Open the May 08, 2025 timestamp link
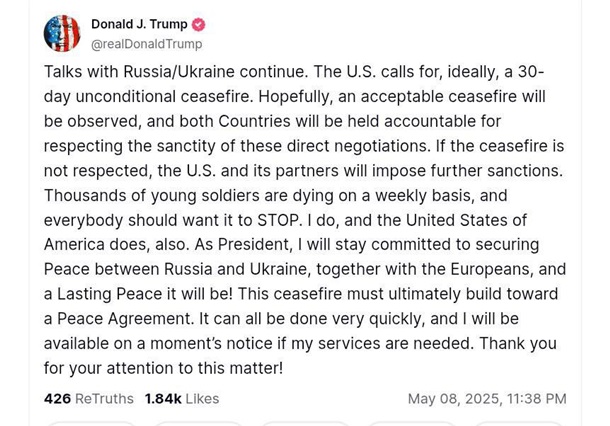610x426 pixels. click(x=486, y=398)
